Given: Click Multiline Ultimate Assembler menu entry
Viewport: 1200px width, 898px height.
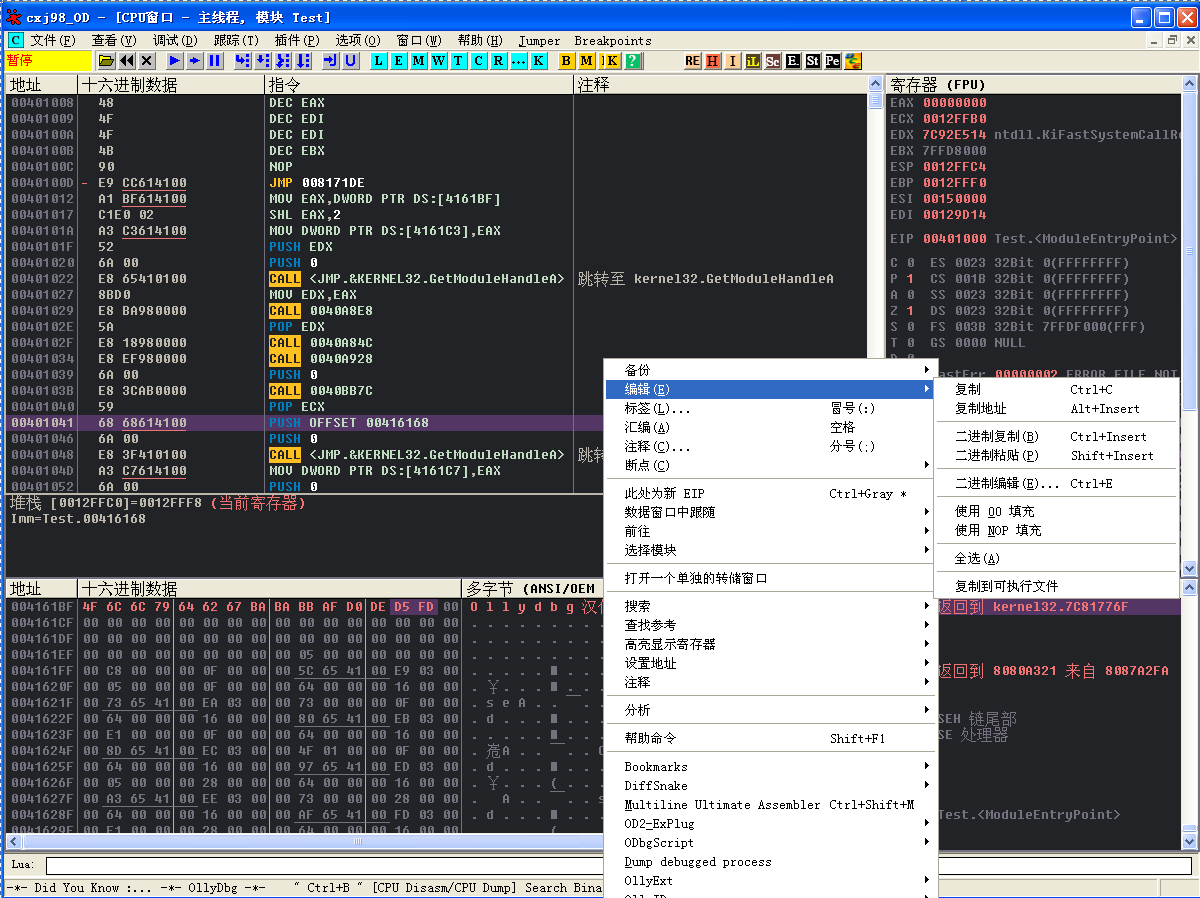Looking at the screenshot, I should (770, 805).
